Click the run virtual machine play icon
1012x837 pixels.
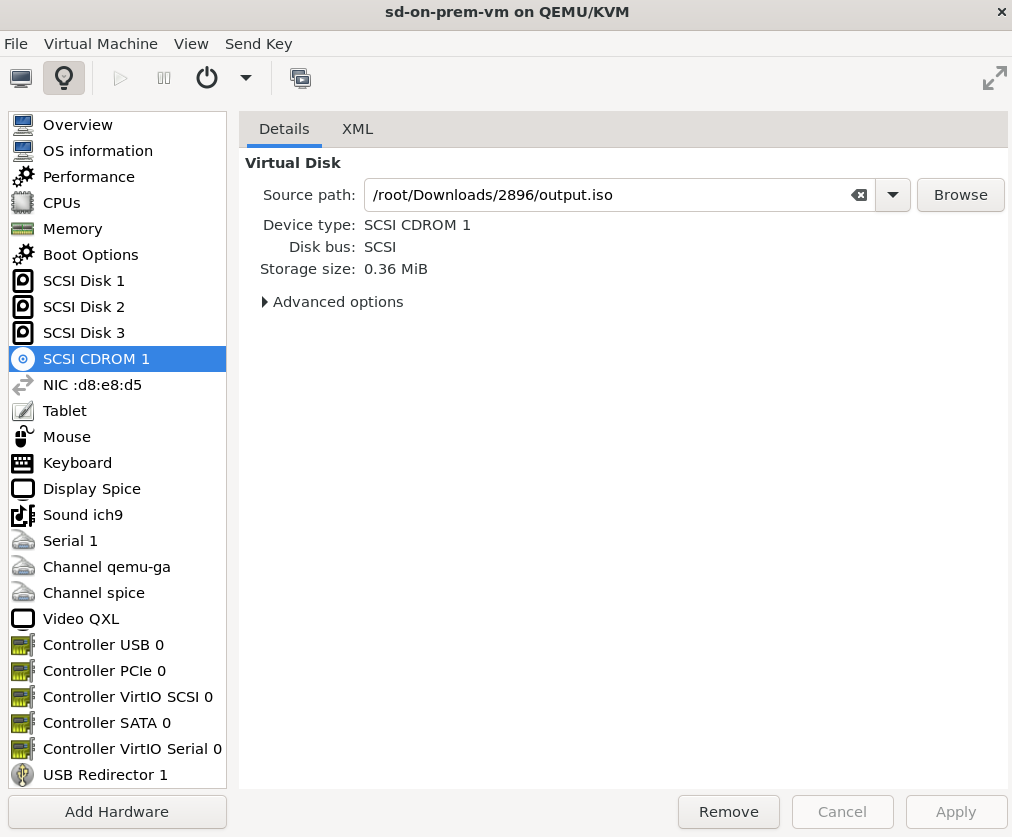[120, 78]
